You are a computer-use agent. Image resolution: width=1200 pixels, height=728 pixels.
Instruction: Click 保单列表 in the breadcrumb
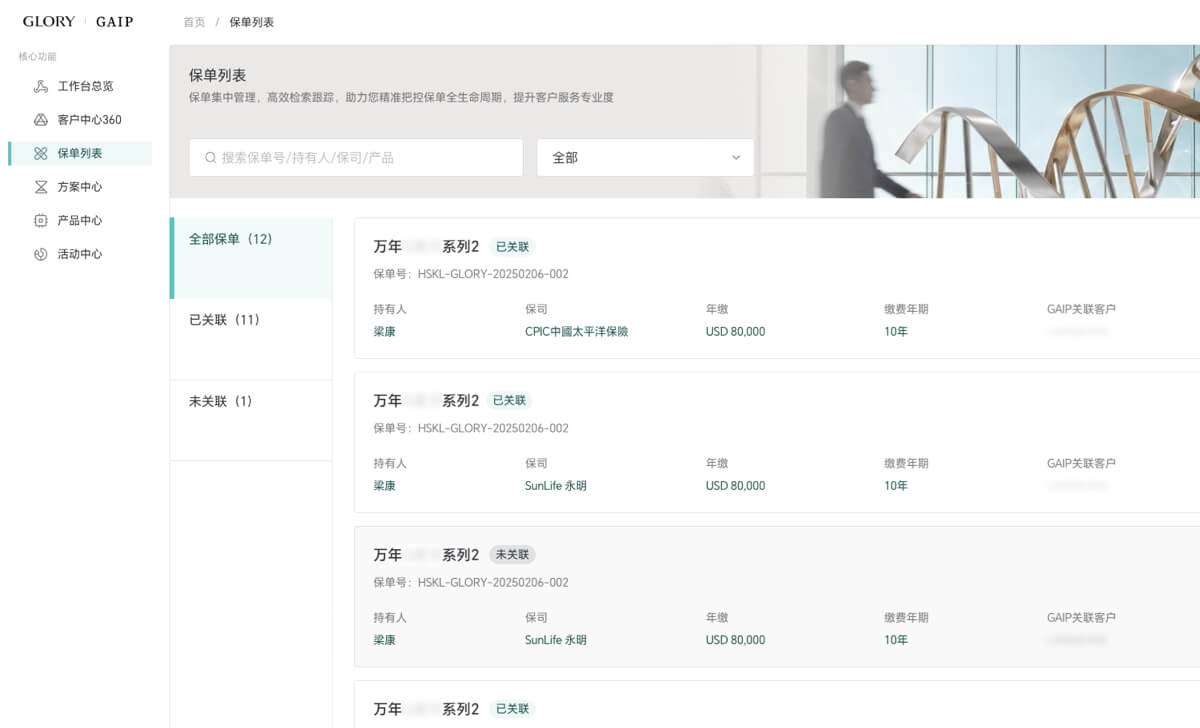coord(252,22)
